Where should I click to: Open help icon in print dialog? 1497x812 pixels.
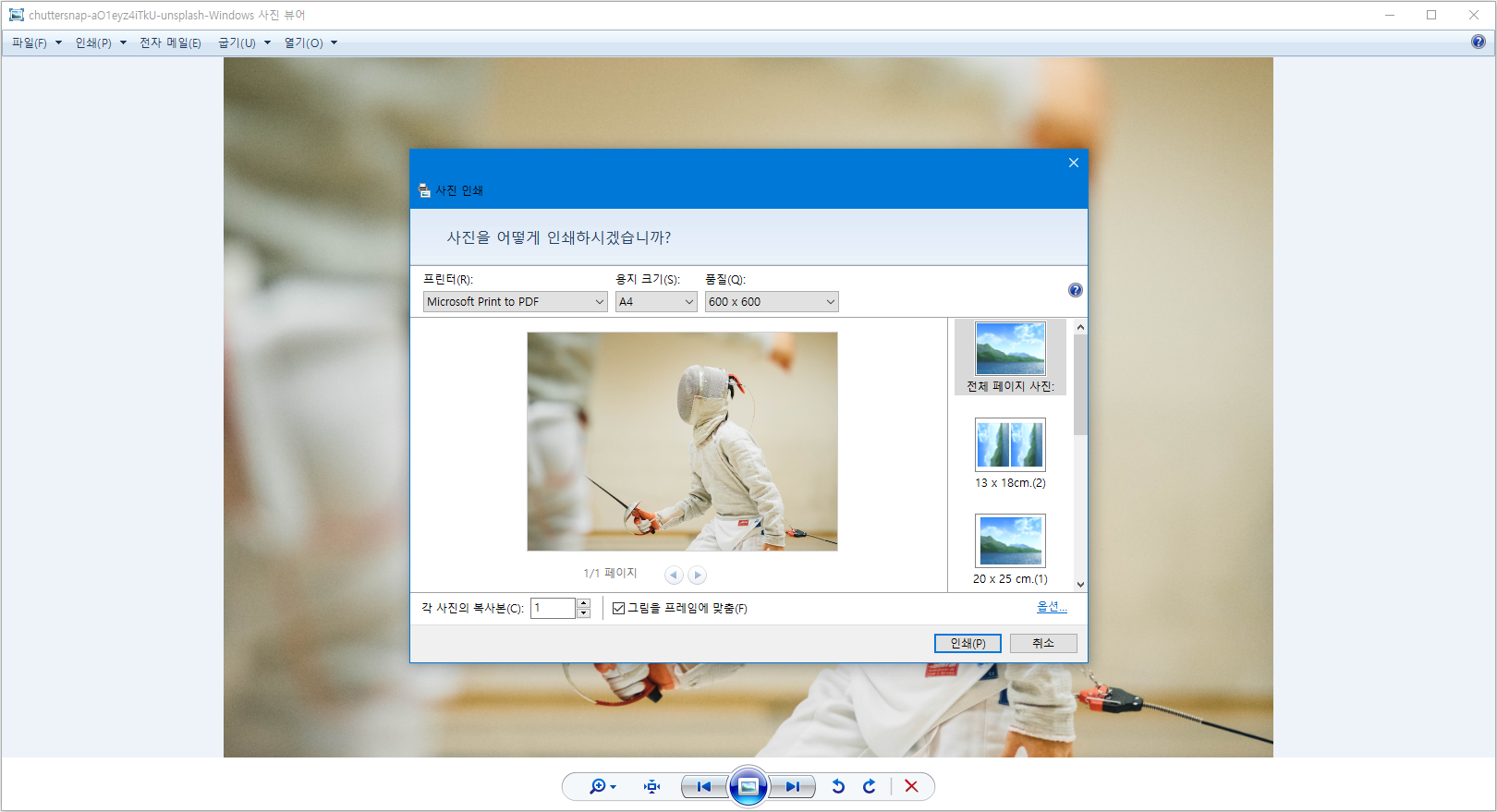tap(1076, 290)
